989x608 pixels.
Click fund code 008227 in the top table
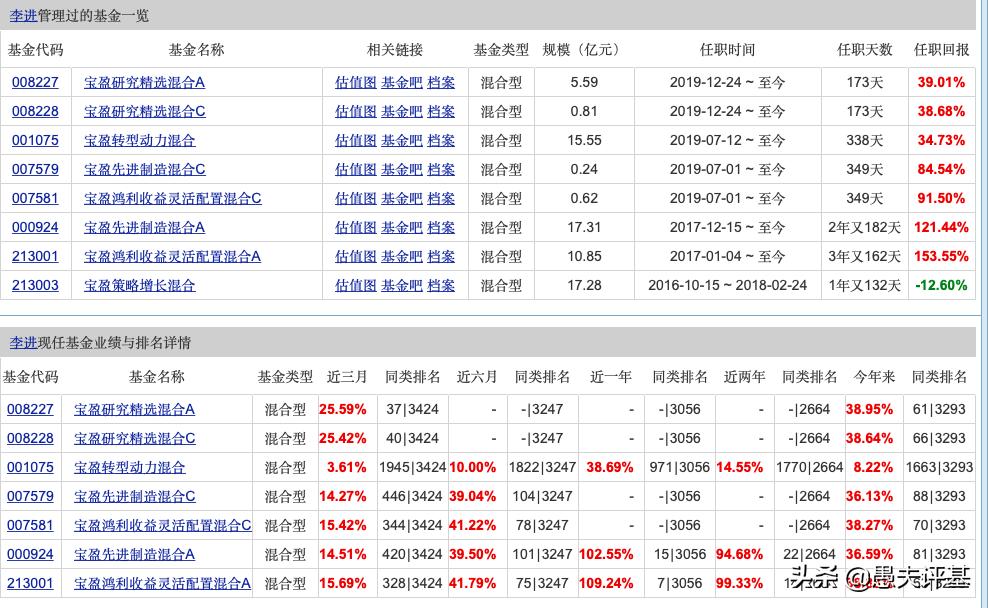[35, 82]
